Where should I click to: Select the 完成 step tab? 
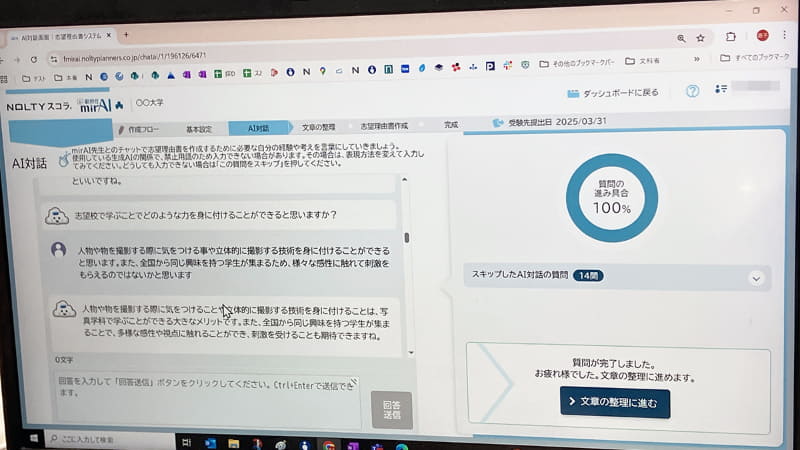click(451, 124)
